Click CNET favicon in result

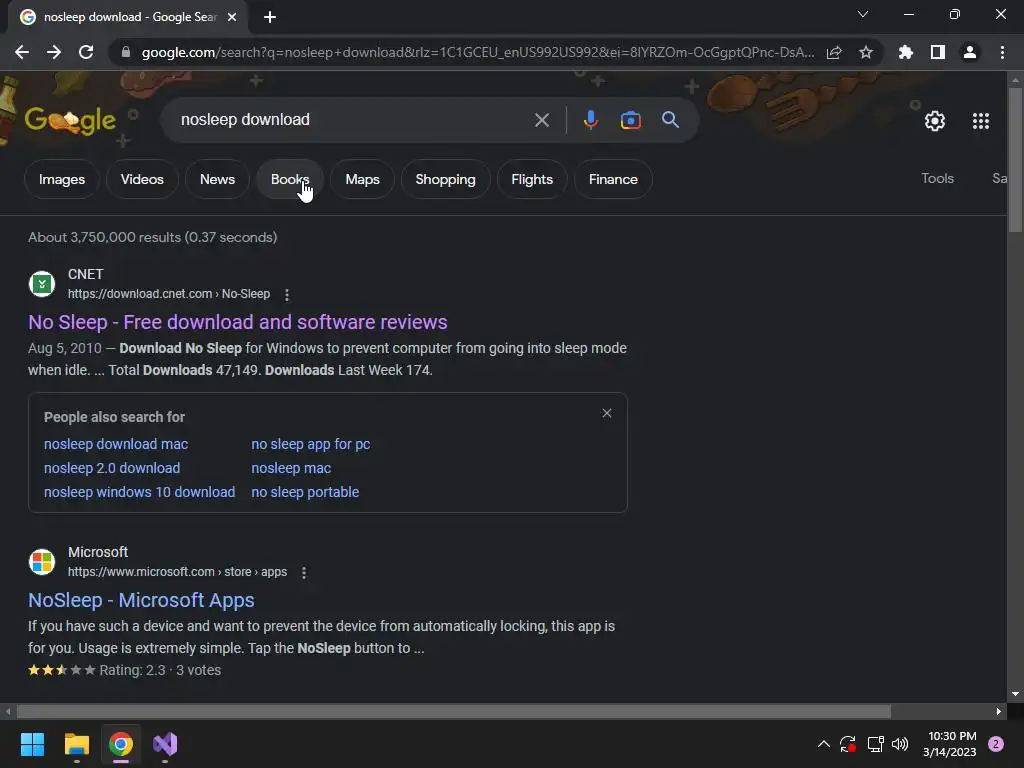[42, 284]
